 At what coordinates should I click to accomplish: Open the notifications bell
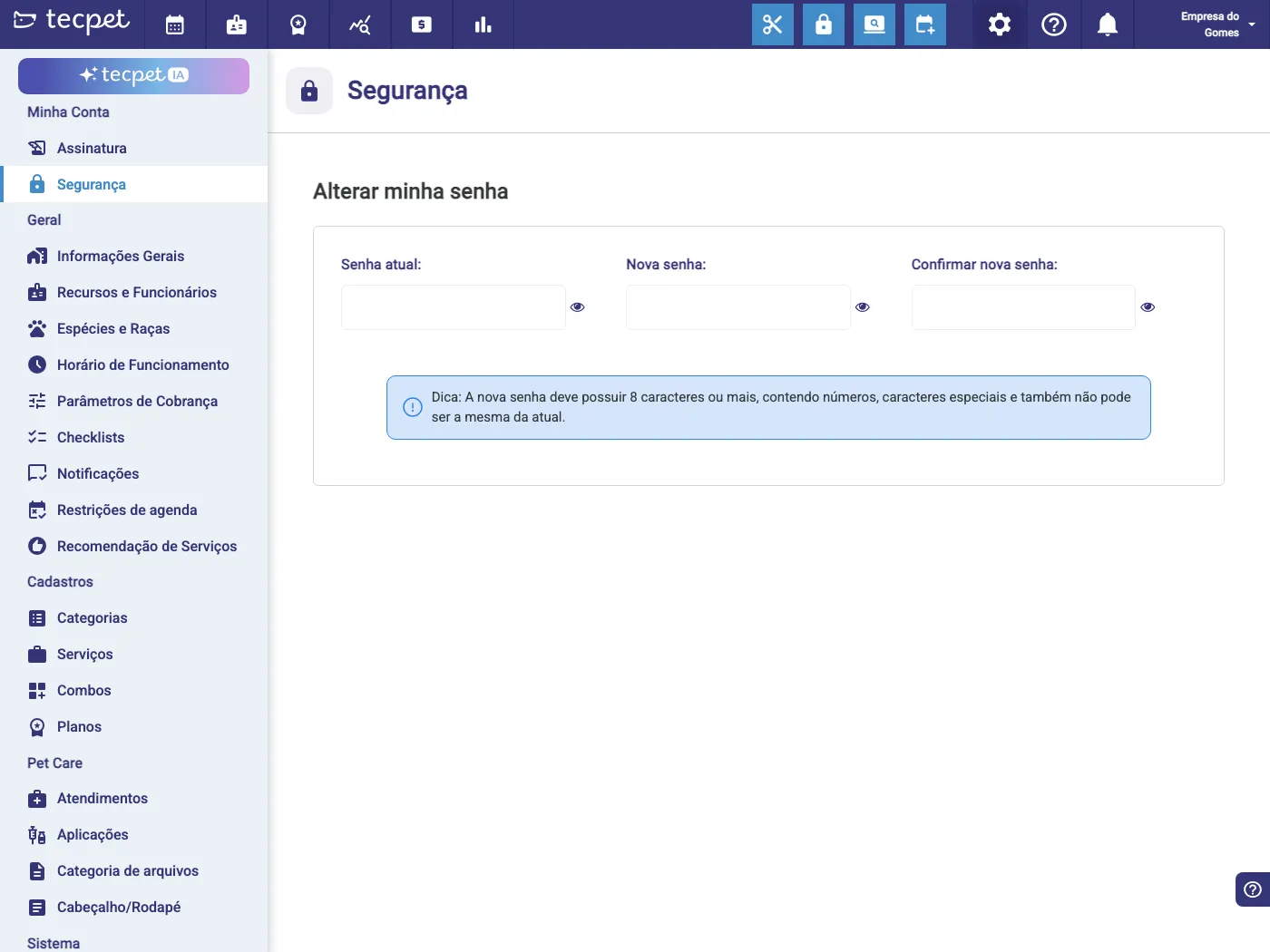click(1108, 24)
